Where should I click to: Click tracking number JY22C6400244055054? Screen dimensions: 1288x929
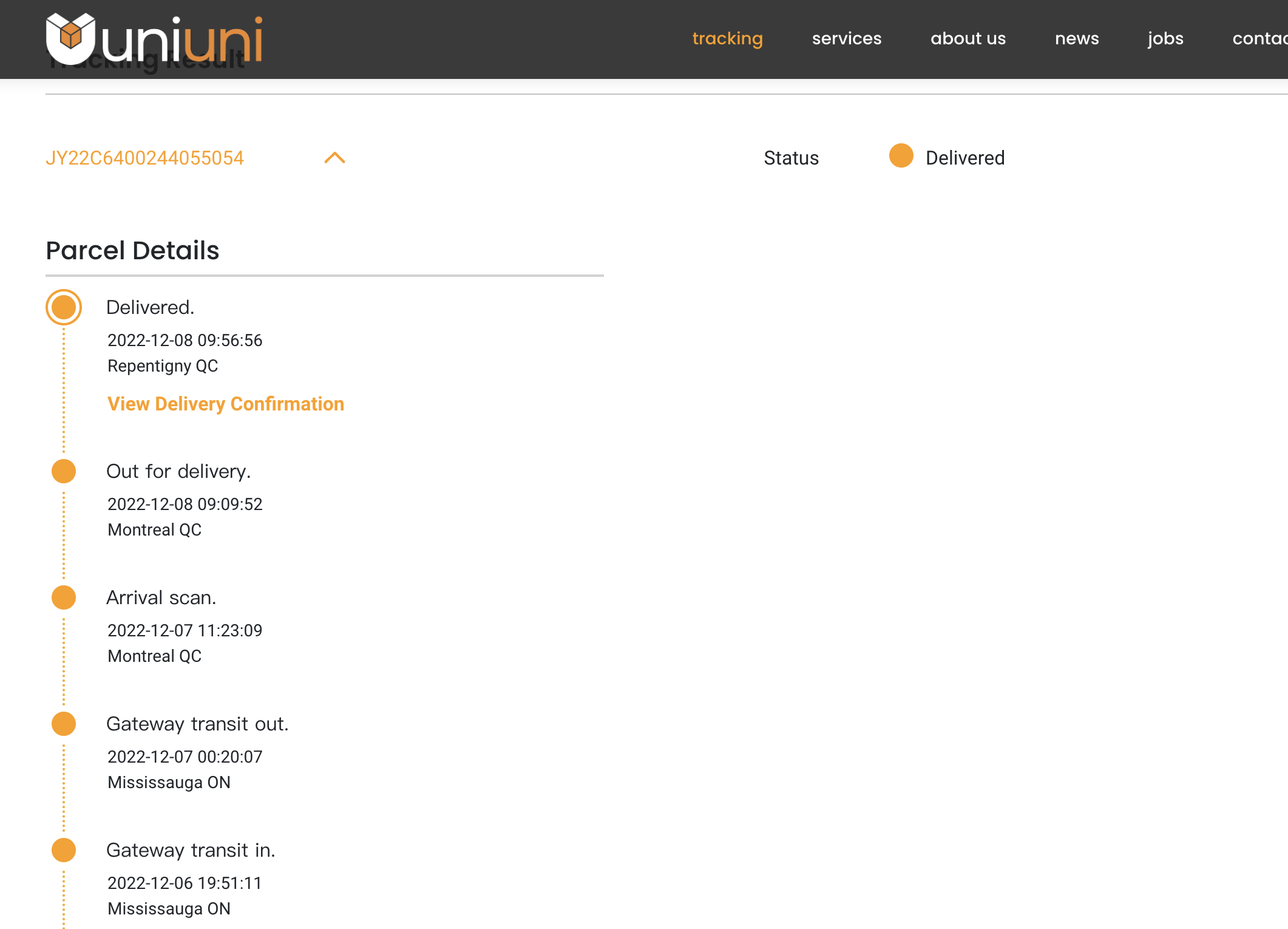click(x=144, y=158)
